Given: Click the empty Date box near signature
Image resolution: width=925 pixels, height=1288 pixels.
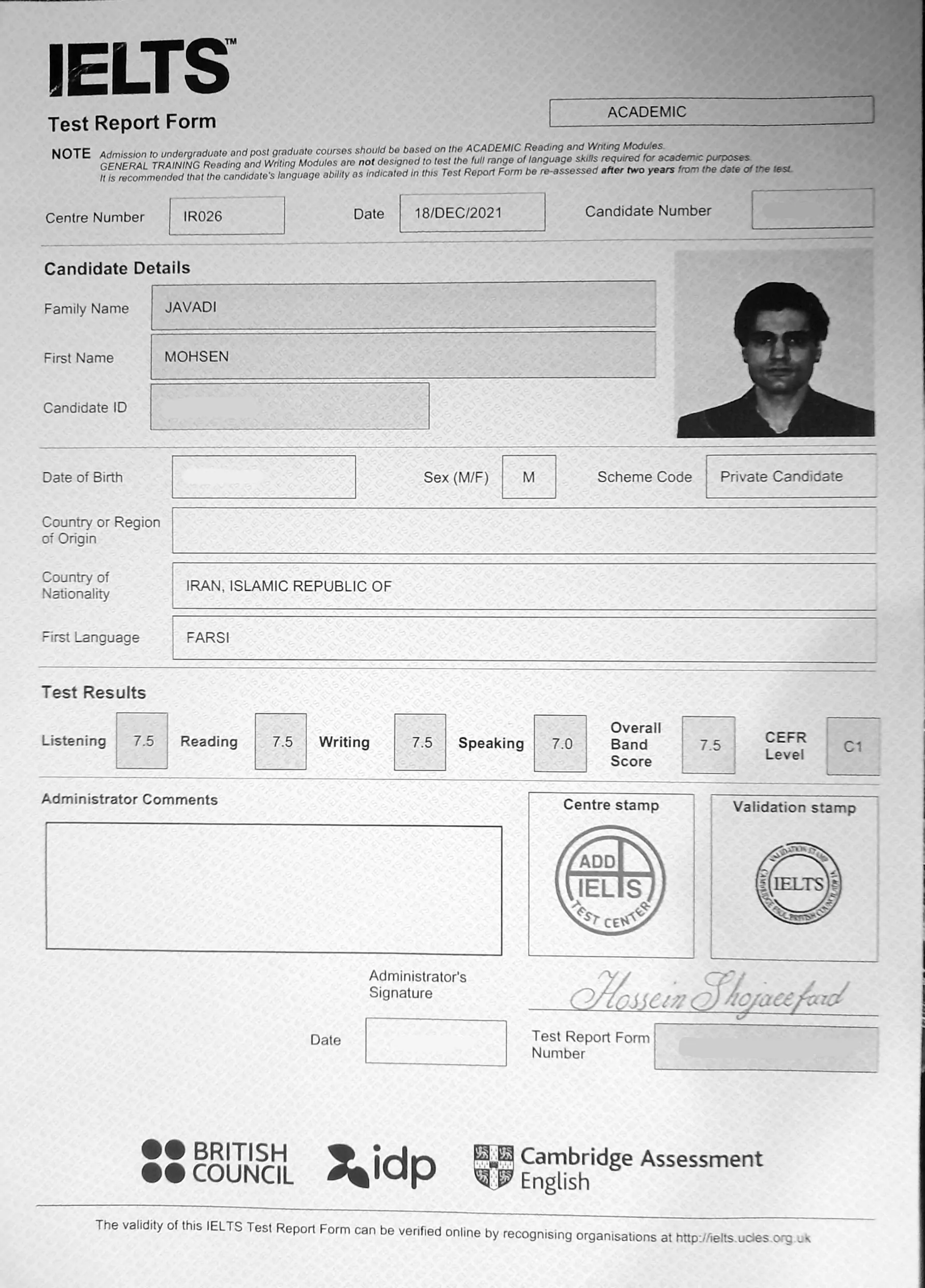Looking at the screenshot, I should coord(435,1041).
